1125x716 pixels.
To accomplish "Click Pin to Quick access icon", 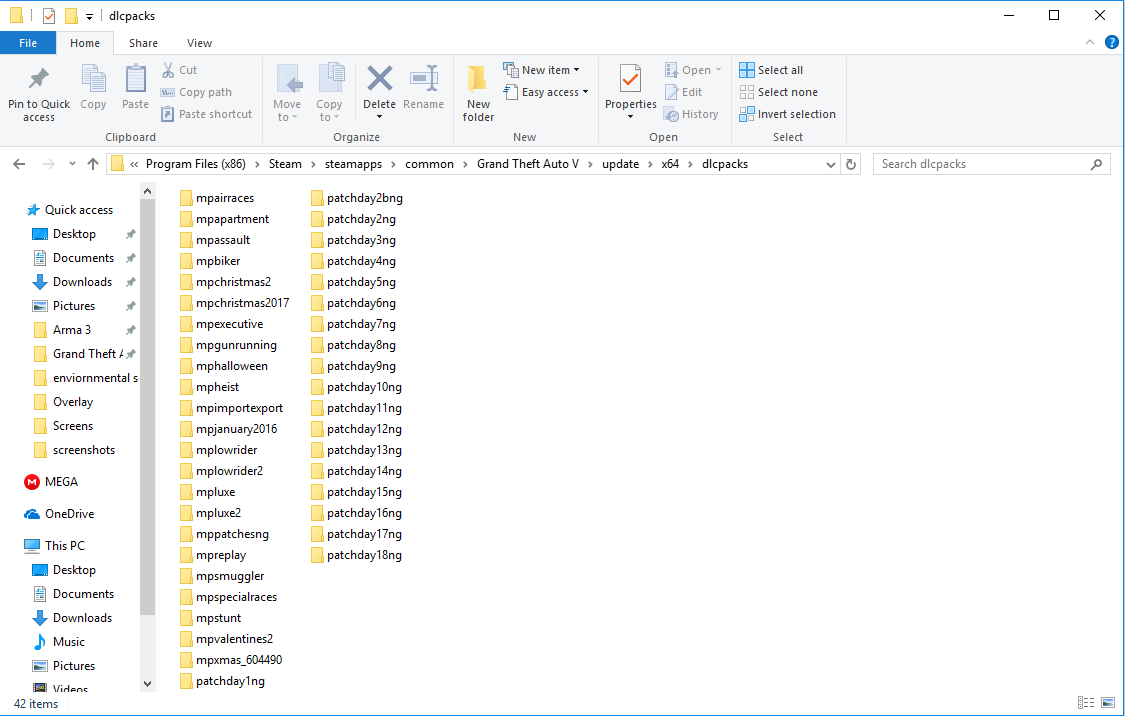I will (39, 79).
